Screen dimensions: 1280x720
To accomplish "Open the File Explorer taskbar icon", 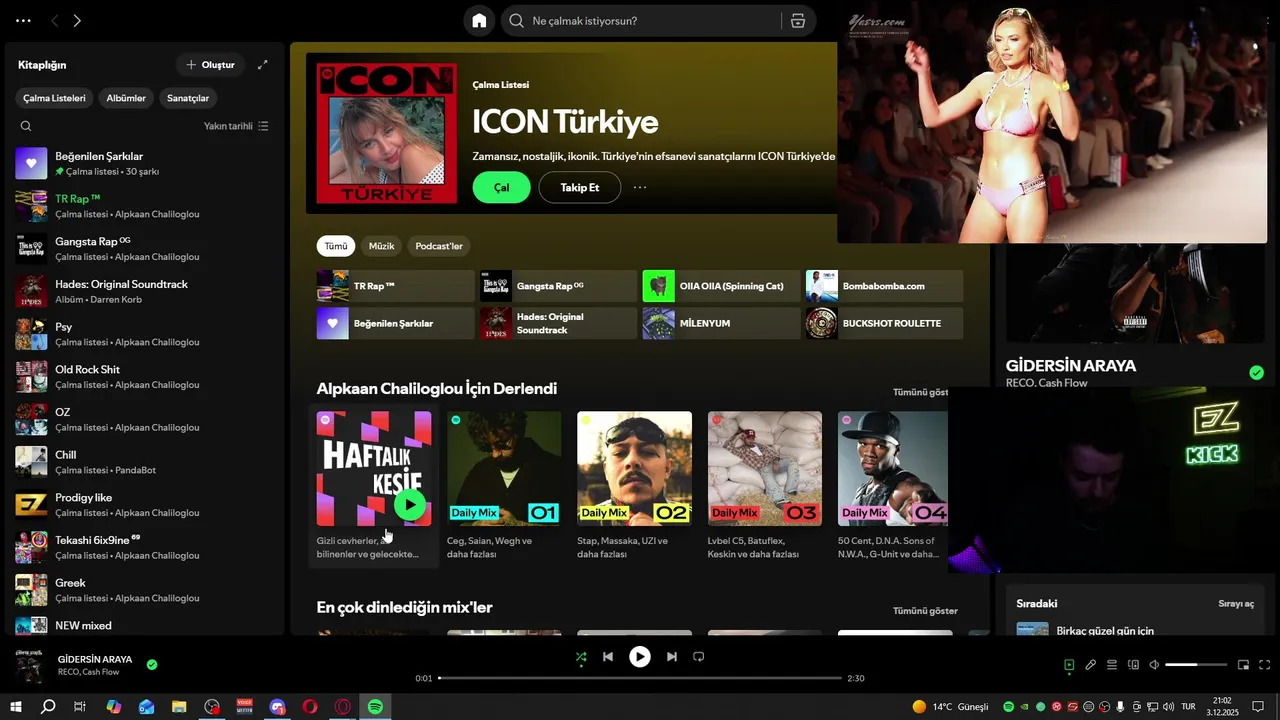I will pos(179,707).
